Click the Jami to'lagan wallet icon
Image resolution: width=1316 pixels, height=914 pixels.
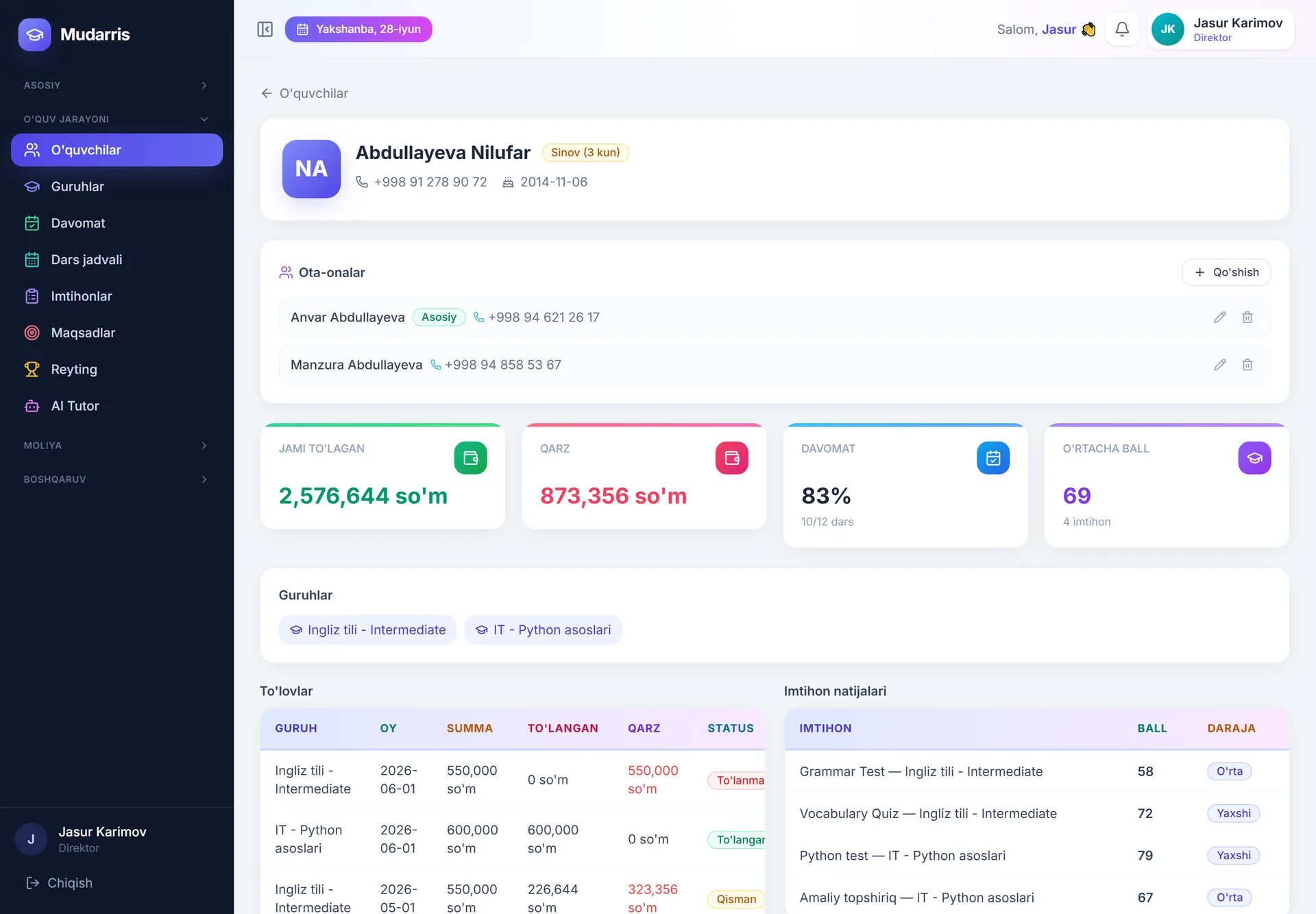click(470, 458)
